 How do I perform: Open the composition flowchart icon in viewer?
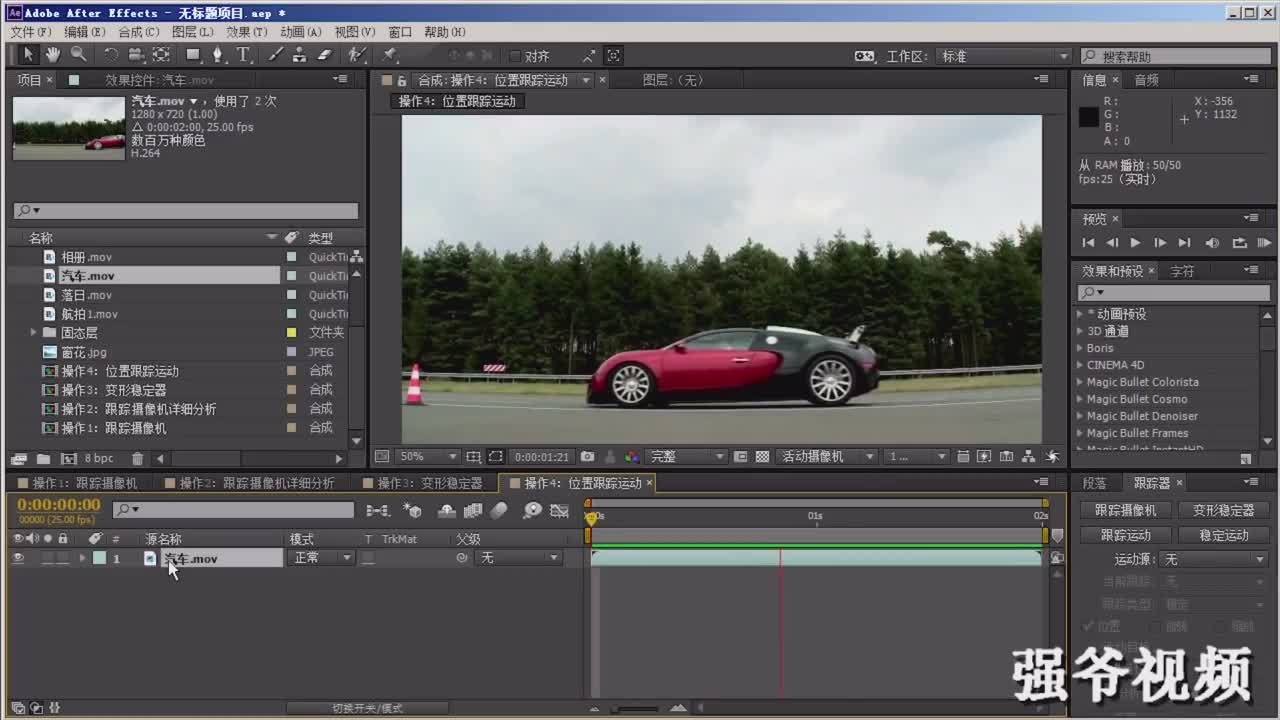(x=1030, y=457)
